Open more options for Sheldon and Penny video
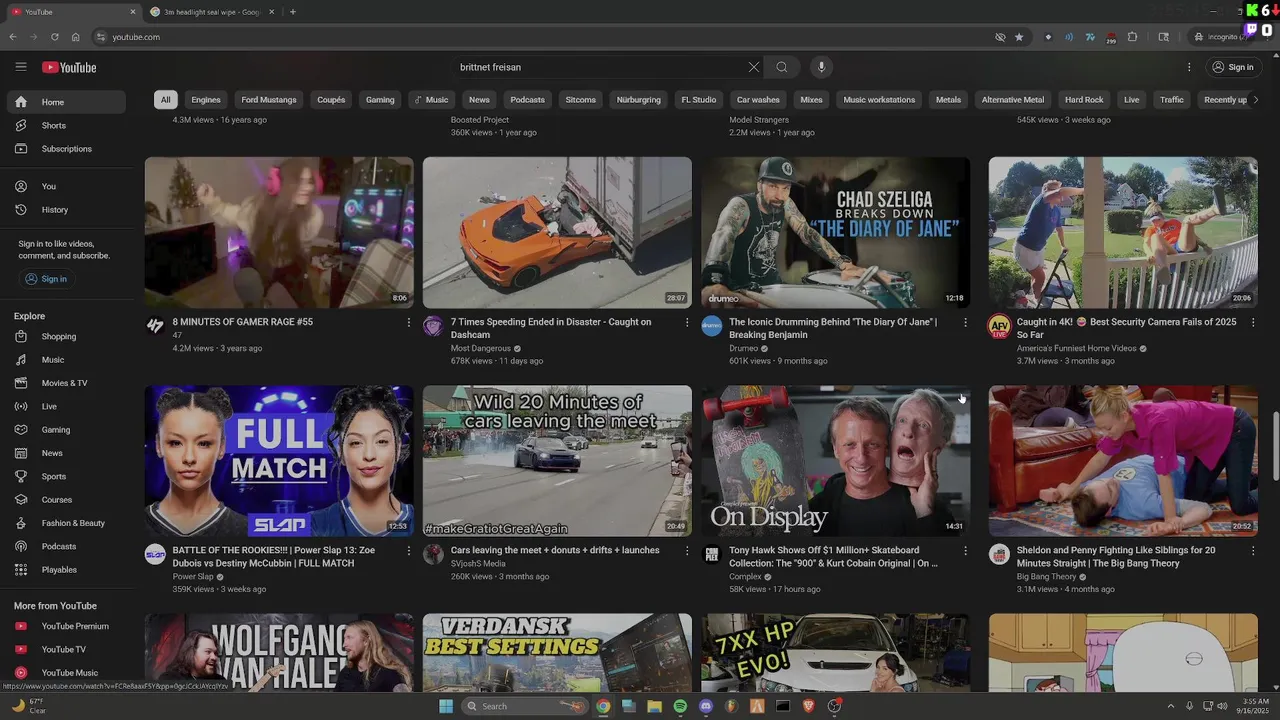This screenshot has height=720, width=1280. click(x=1253, y=551)
